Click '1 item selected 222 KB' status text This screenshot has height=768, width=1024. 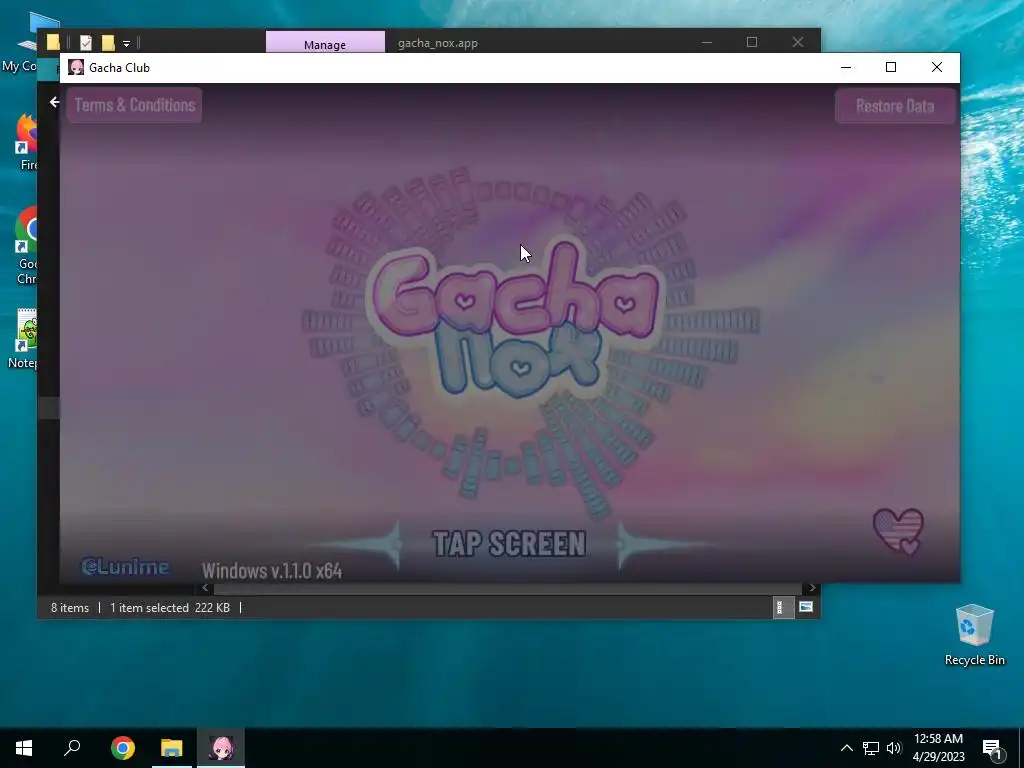[x=170, y=607]
